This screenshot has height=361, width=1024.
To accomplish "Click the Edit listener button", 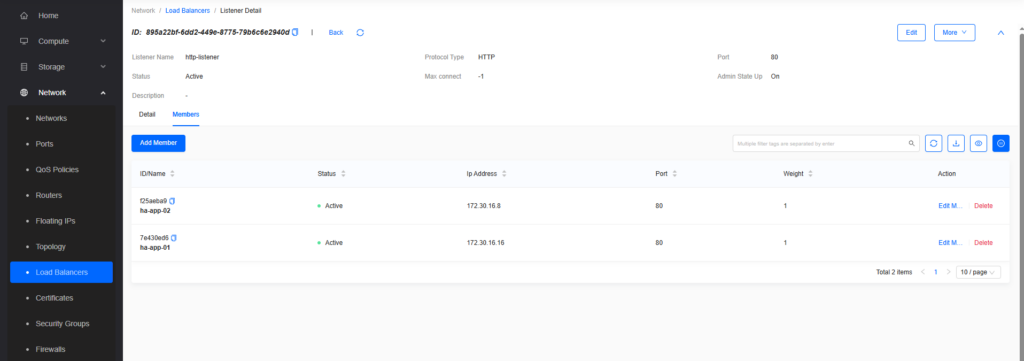I will click(x=911, y=33).
